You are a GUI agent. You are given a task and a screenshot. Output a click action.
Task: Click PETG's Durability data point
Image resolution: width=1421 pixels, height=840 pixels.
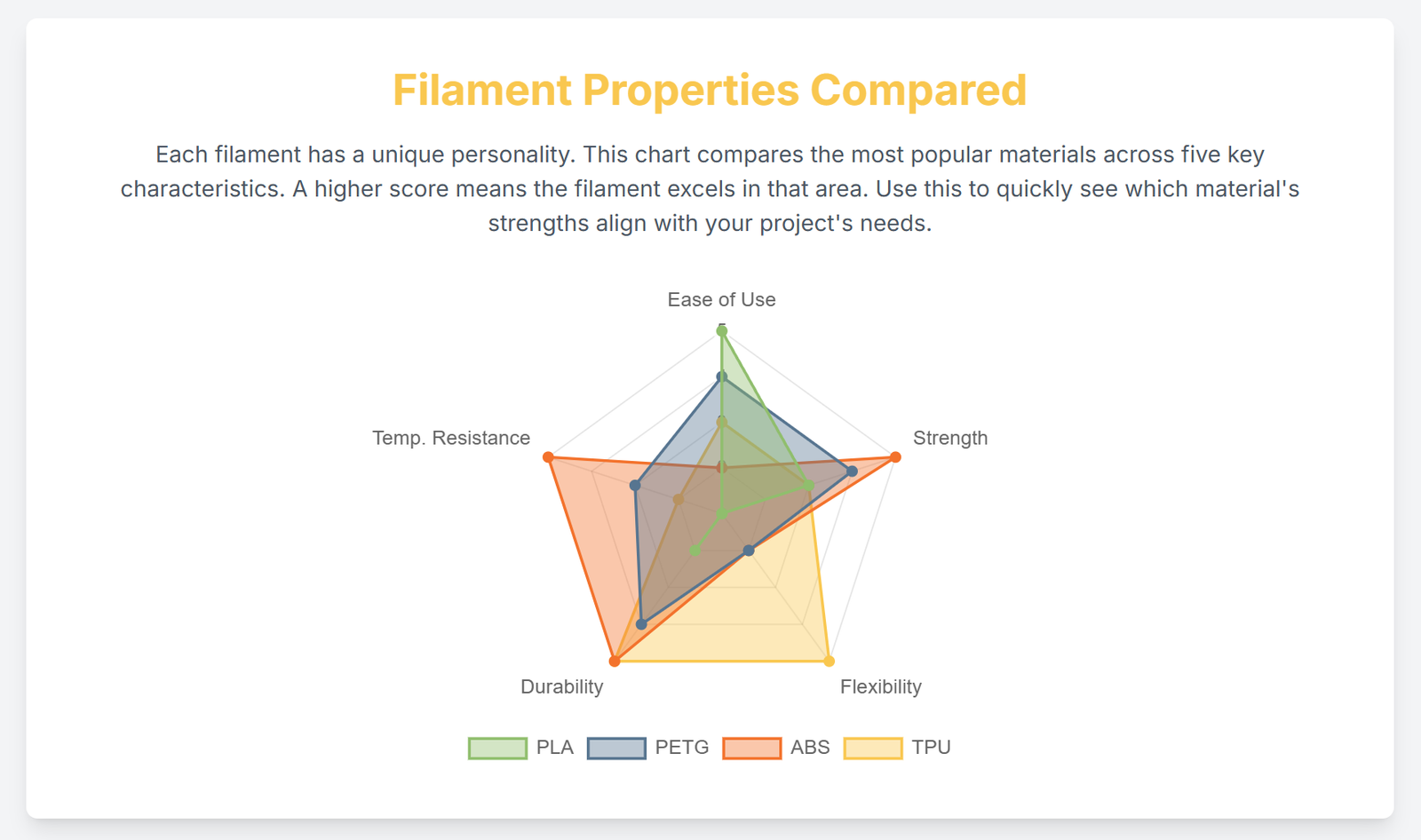tap(641, 624)
